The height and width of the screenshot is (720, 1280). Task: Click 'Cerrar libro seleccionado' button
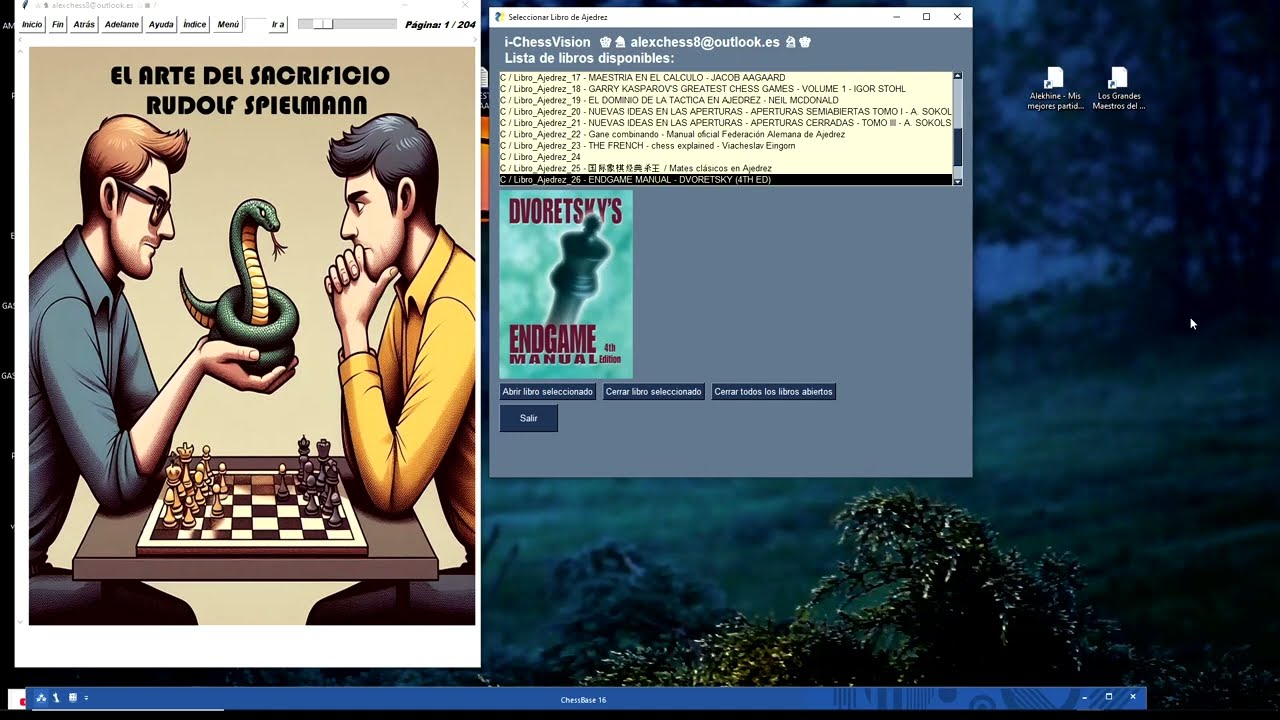click(653, 392)
